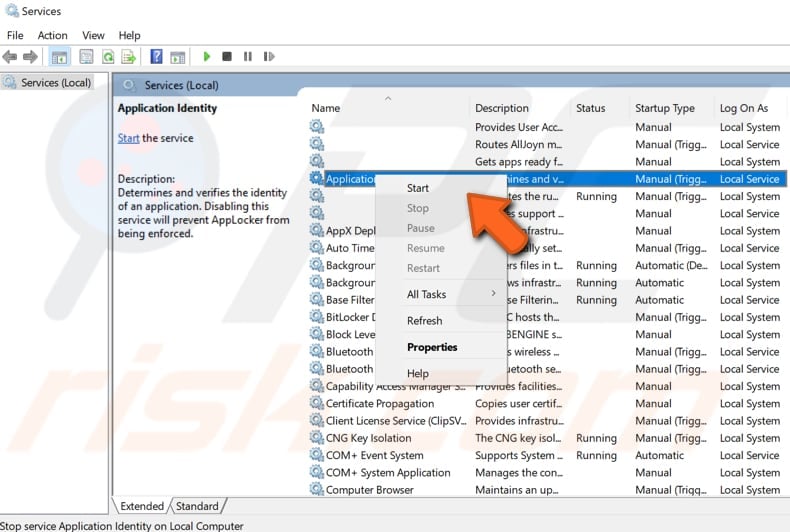This screenshot has height=532, width=790.
Task: Open the Help menu in menu bar
Action: 129,35
